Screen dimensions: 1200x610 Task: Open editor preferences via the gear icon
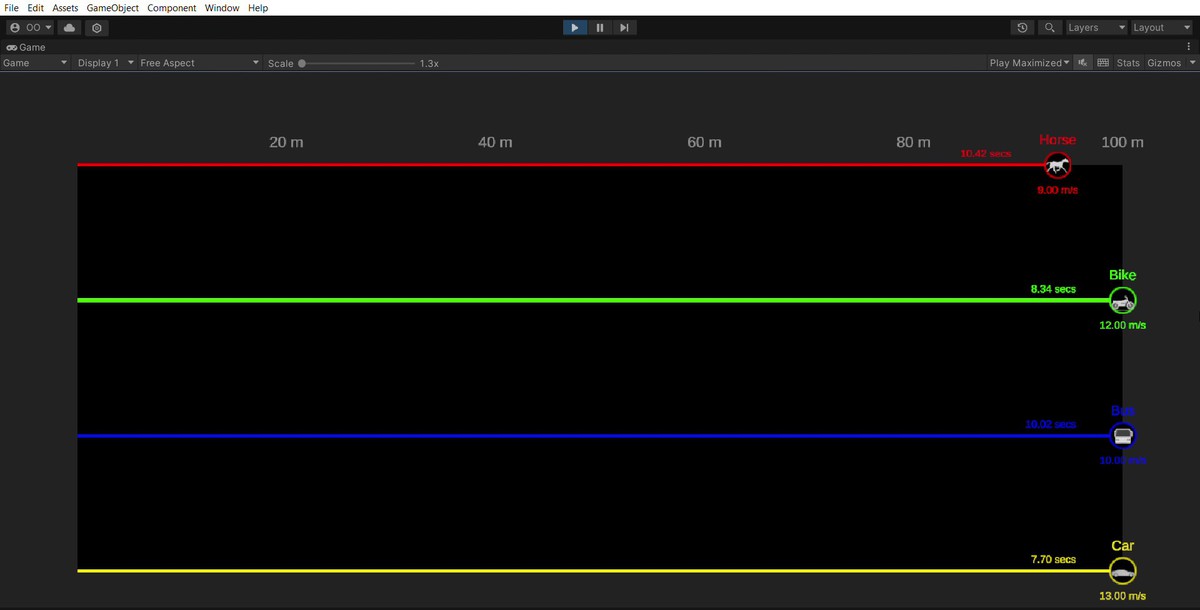96,27
